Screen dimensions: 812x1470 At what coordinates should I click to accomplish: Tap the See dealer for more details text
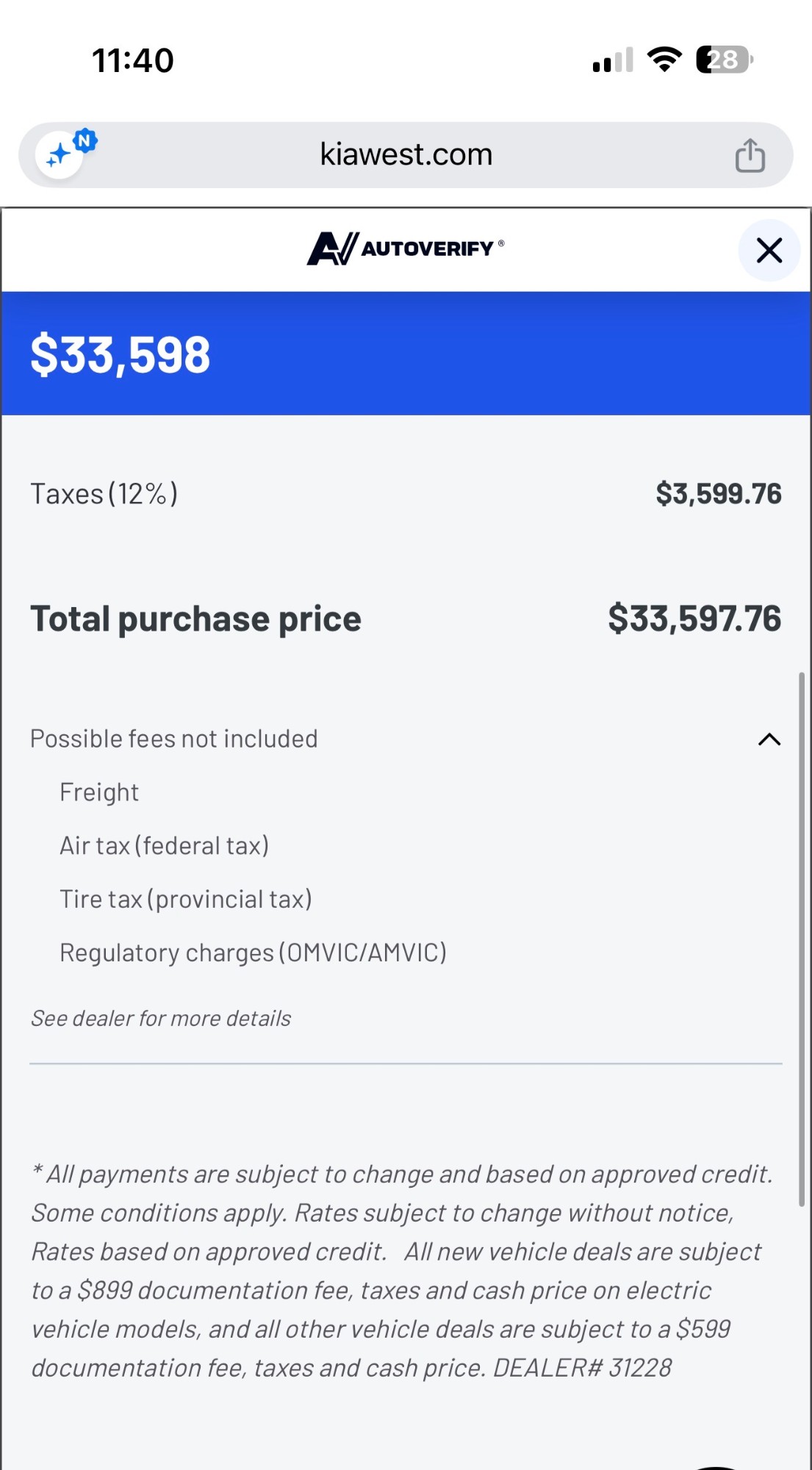(x=161, y=1019)
